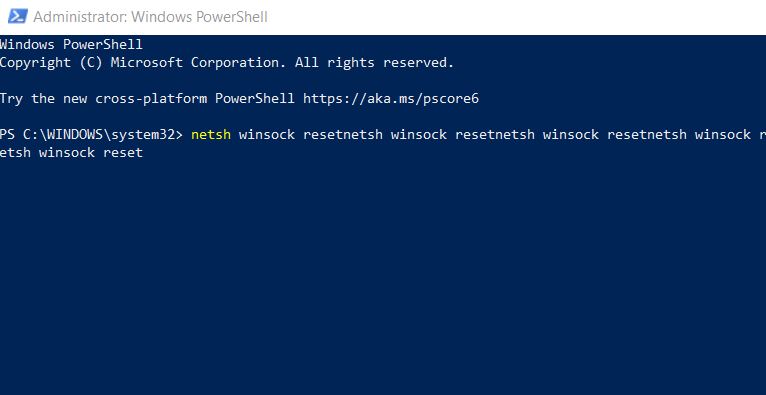The image size is (766, 395).
Task: Click the 'Administrator: Windows PowerShell' window title
Action: [150, 17]
